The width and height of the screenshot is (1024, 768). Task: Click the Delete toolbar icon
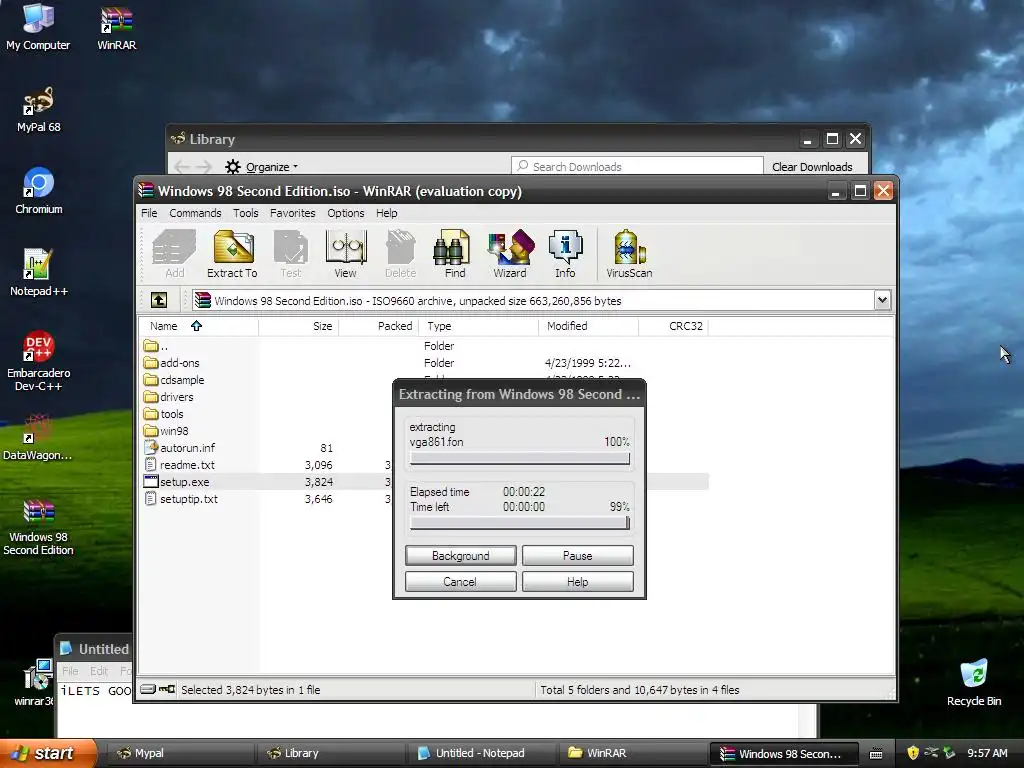(x=400, y=255)
